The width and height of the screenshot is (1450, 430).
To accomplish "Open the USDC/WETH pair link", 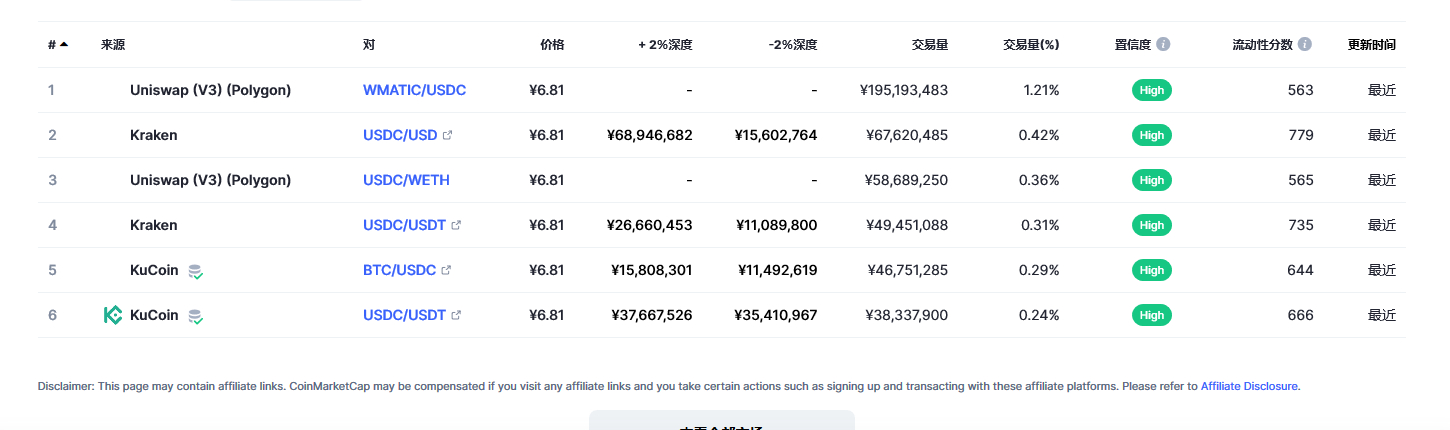I will (406, 180).
